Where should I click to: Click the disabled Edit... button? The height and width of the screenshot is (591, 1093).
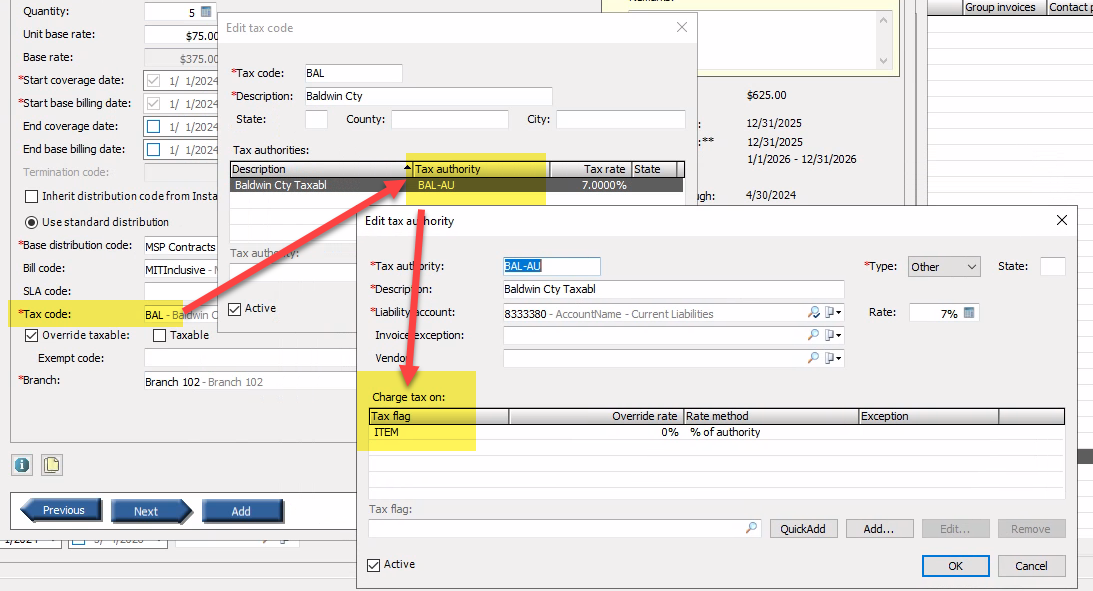[954, 529]
